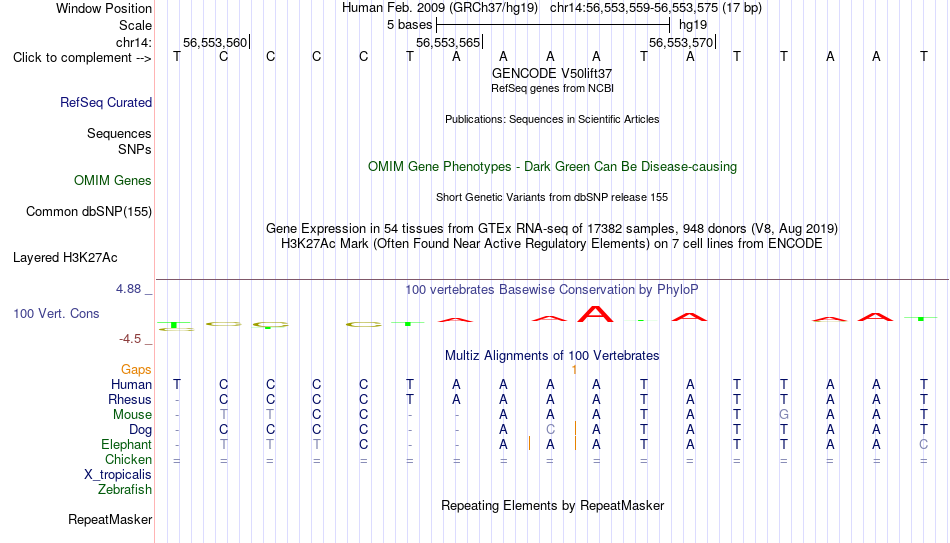Select the Elephant species label
The height and width of the screenshot is (543, 950).
point(126,445)
